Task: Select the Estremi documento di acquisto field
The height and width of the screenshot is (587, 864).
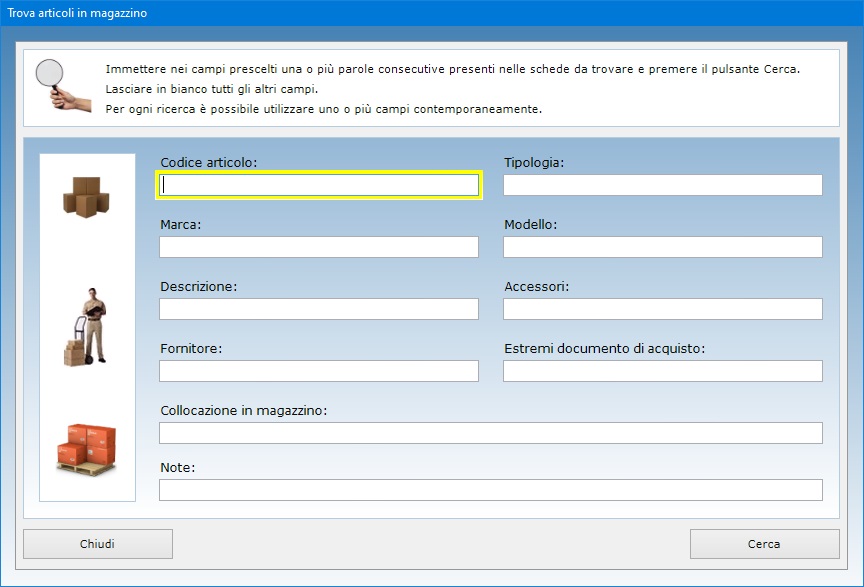Action: pyautogui.click(x=663, y=371)
